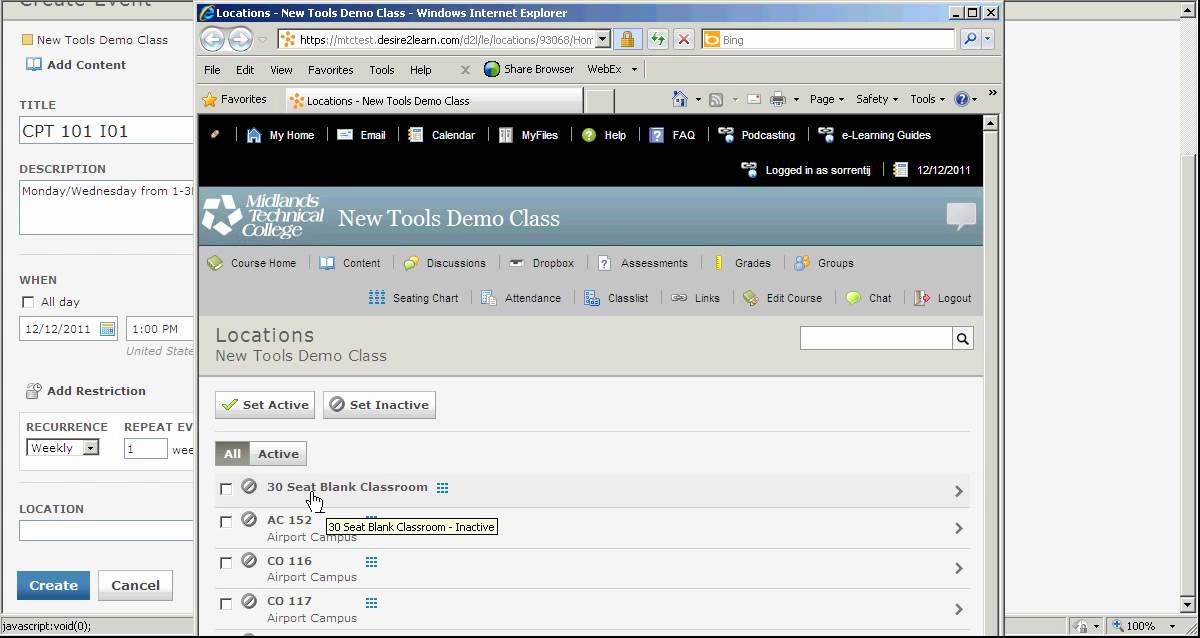
Task: Click the IE Help question mark icon
Action: point(962,99)
